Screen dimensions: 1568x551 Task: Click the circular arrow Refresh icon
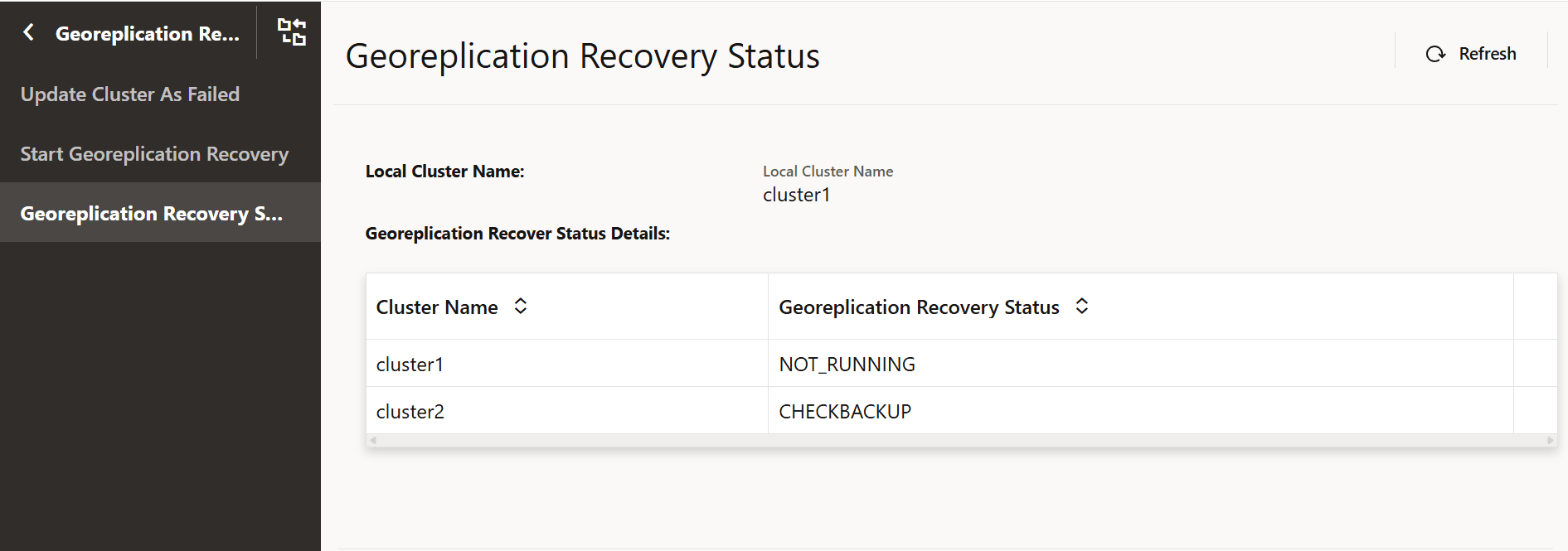click(1435, 54)
